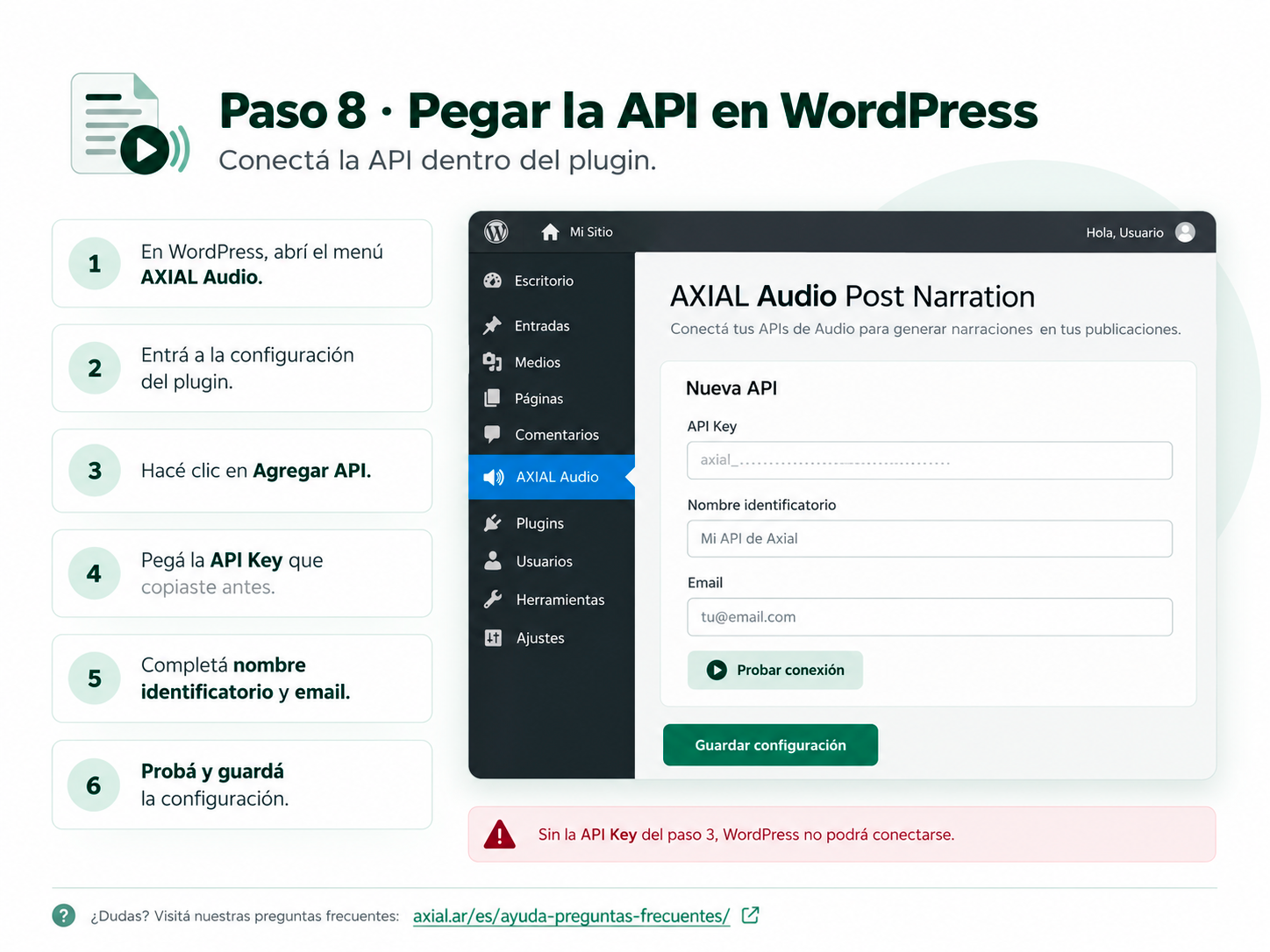The height and width of the screenshot is (952, 1270).
Task: Open Plugins in the sidebar
Action: pos(552,522)
